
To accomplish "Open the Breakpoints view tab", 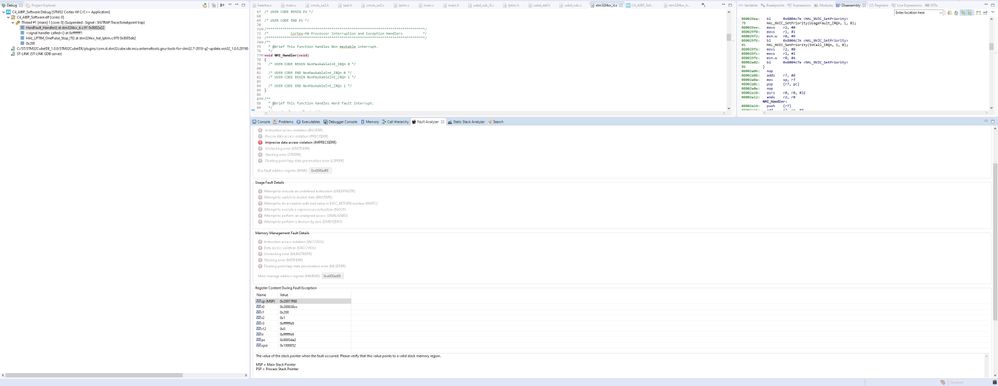I will click(772, 5).
